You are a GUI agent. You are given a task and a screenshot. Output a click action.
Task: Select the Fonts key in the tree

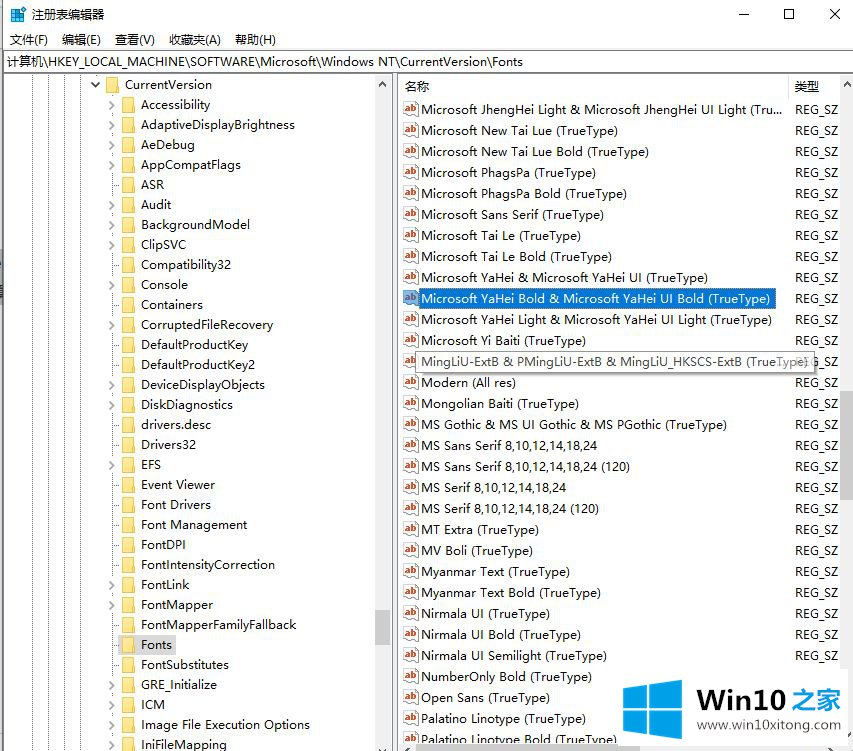click(x=157, y=645)
